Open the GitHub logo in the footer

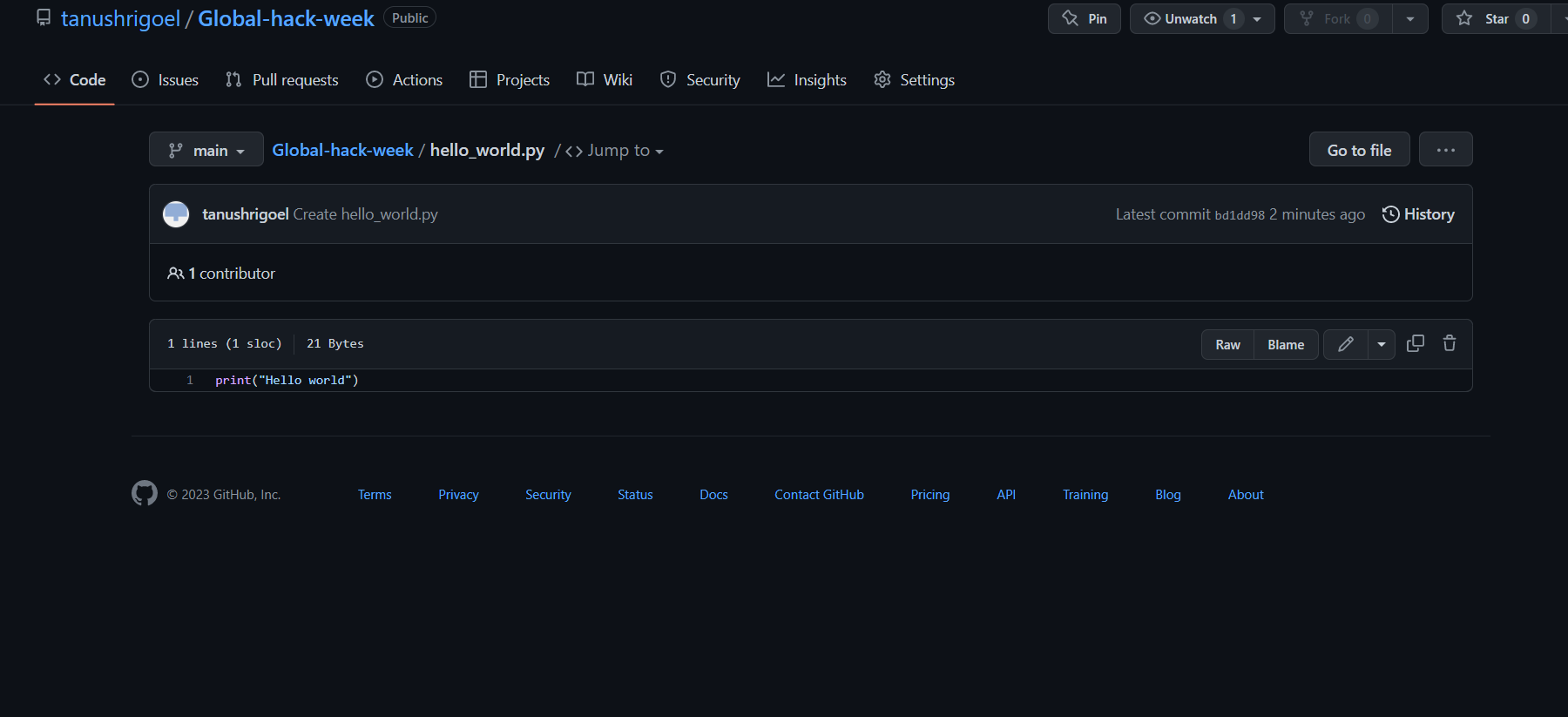coord(145,493)
